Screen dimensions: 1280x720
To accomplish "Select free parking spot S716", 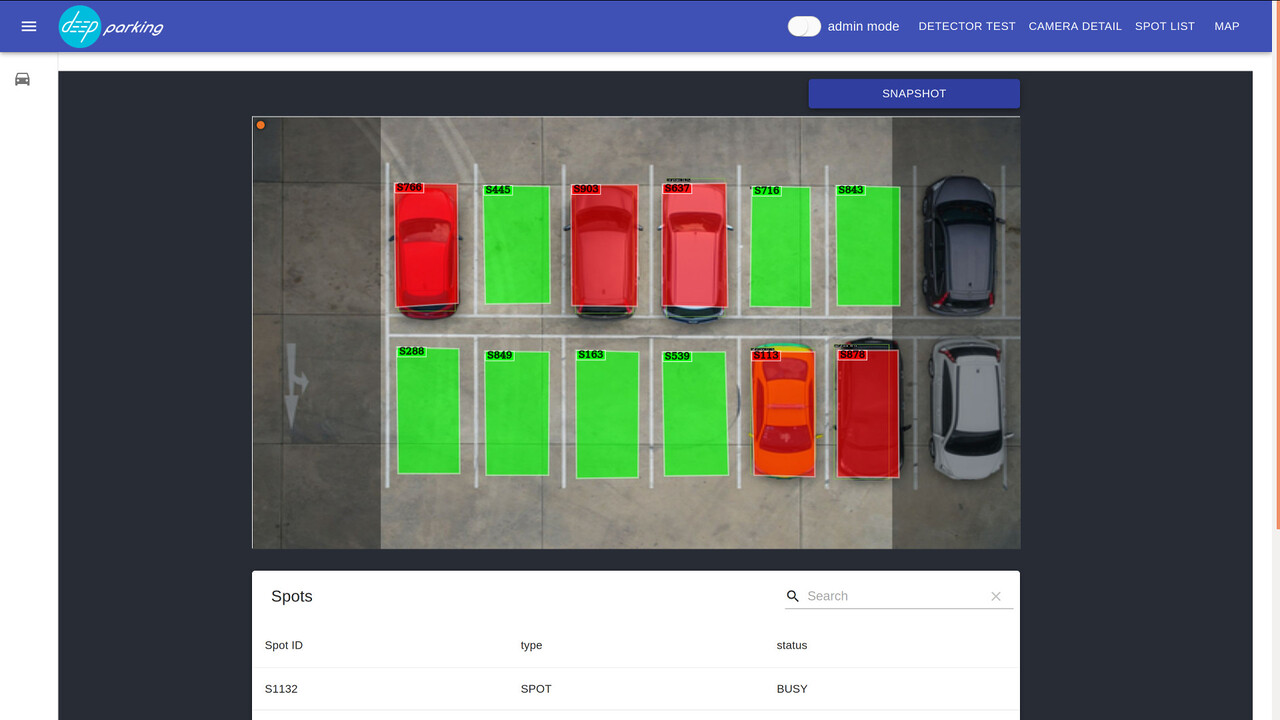I will (x=780, y=246).
